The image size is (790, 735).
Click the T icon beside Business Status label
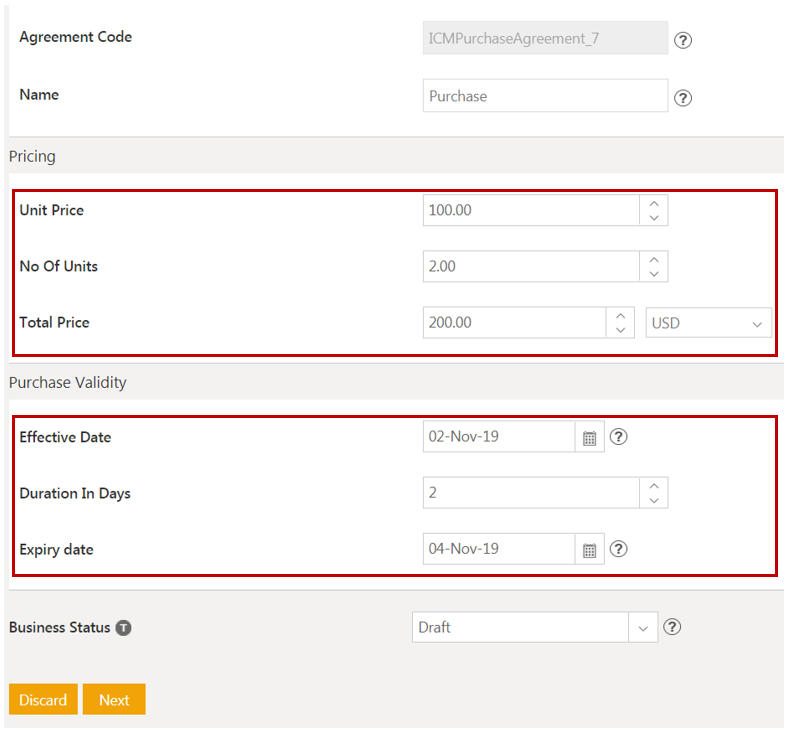[123, 628]
